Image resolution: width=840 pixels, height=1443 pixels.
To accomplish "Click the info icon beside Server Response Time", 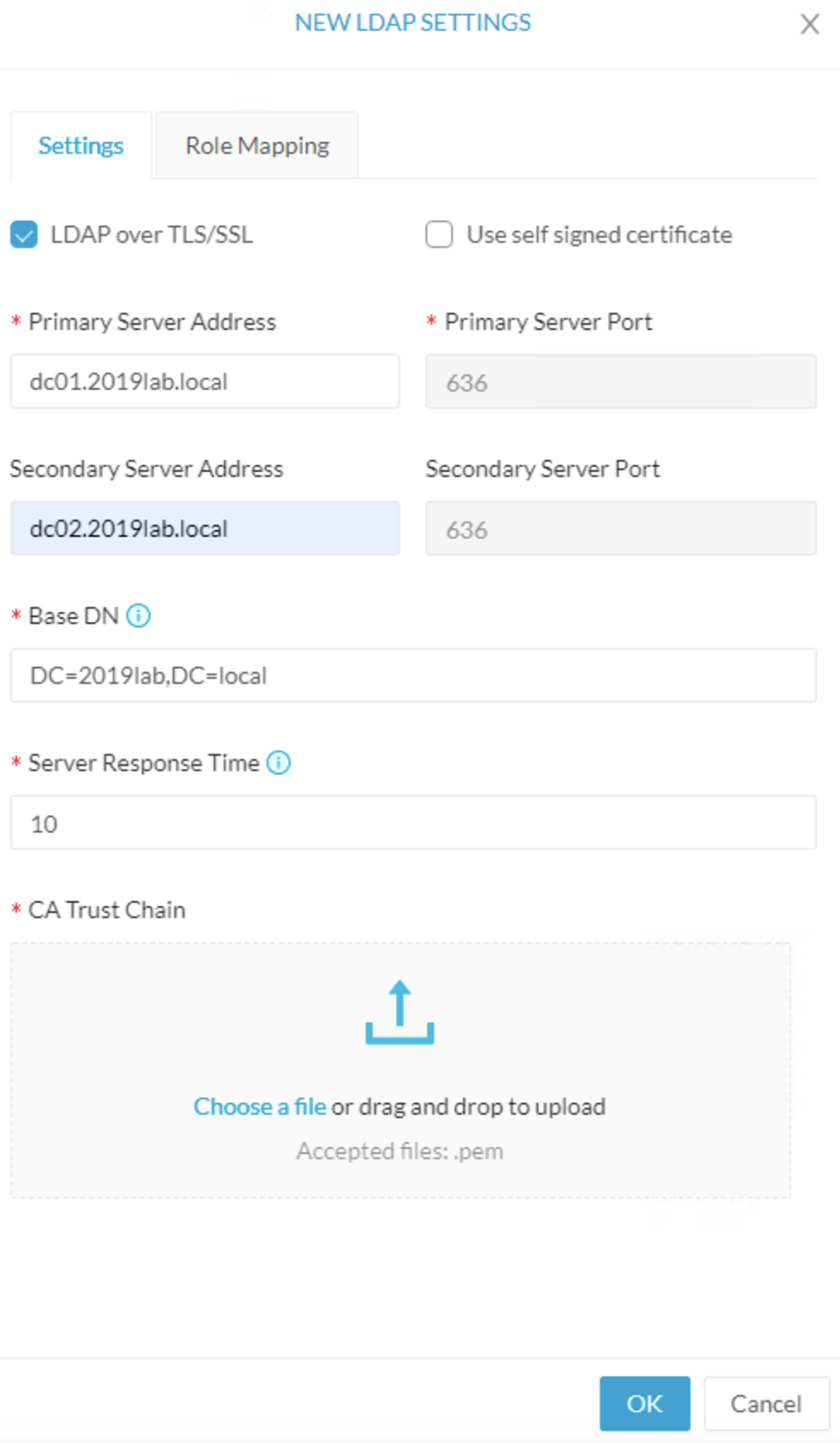I will click(279, 763).
